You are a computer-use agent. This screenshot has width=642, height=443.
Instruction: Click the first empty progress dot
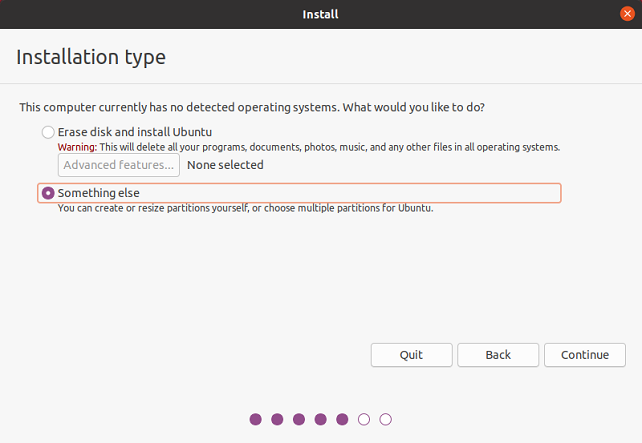364,419
